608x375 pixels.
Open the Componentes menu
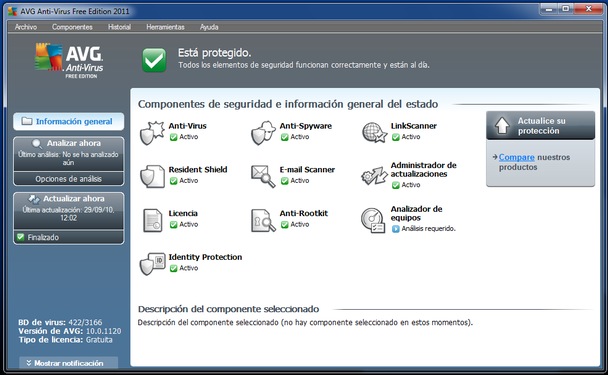[x=72, y=27]
